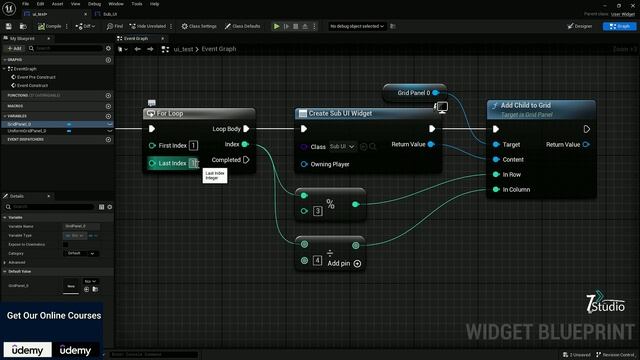Click the Stop simulation button
640x360 pixels.
pyautogui.click(x=296, y=26)
